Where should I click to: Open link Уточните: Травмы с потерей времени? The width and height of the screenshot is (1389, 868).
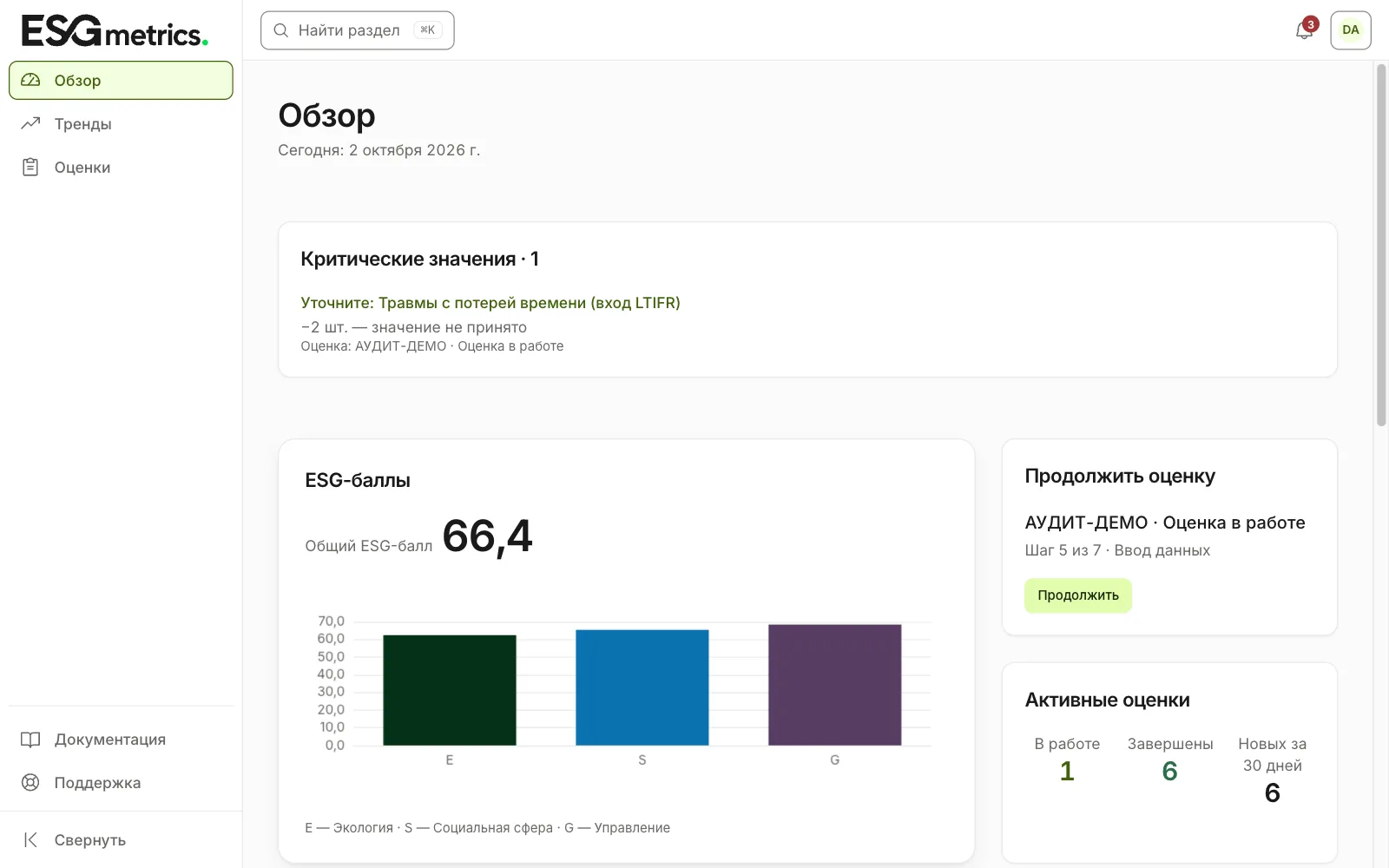(x=490, y=303)
